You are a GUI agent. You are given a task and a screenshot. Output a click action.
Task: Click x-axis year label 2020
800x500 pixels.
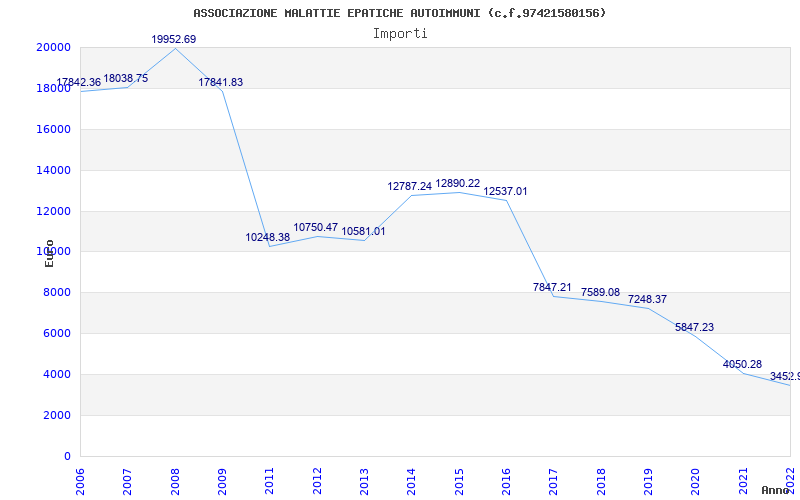[x=696, y=481]
